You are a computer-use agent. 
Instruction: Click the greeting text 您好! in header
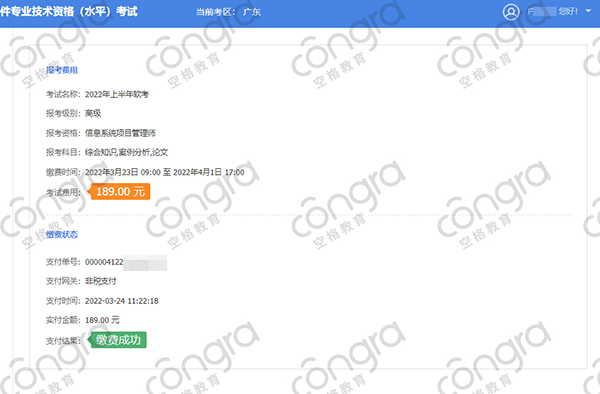pos(568,11)
